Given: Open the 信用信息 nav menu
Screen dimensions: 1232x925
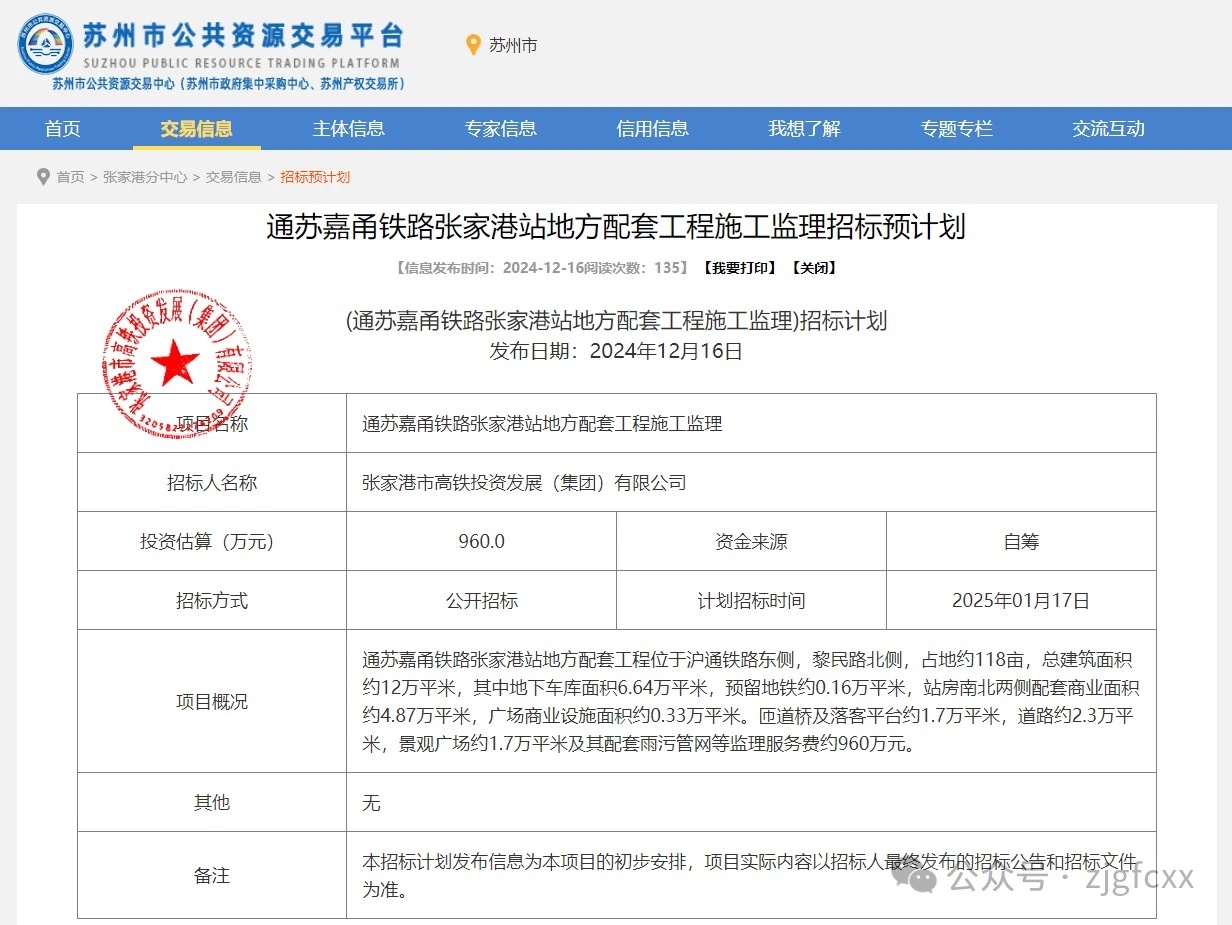Looking at the screenshot, I should [x=653, y=128].
